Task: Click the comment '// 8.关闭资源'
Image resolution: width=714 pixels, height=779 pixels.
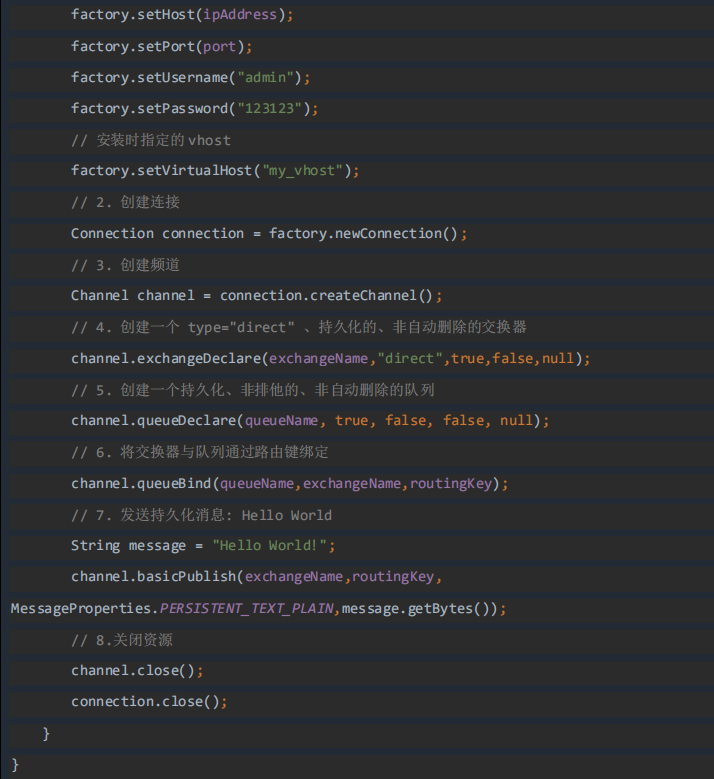Action: [x=122, y=640]
